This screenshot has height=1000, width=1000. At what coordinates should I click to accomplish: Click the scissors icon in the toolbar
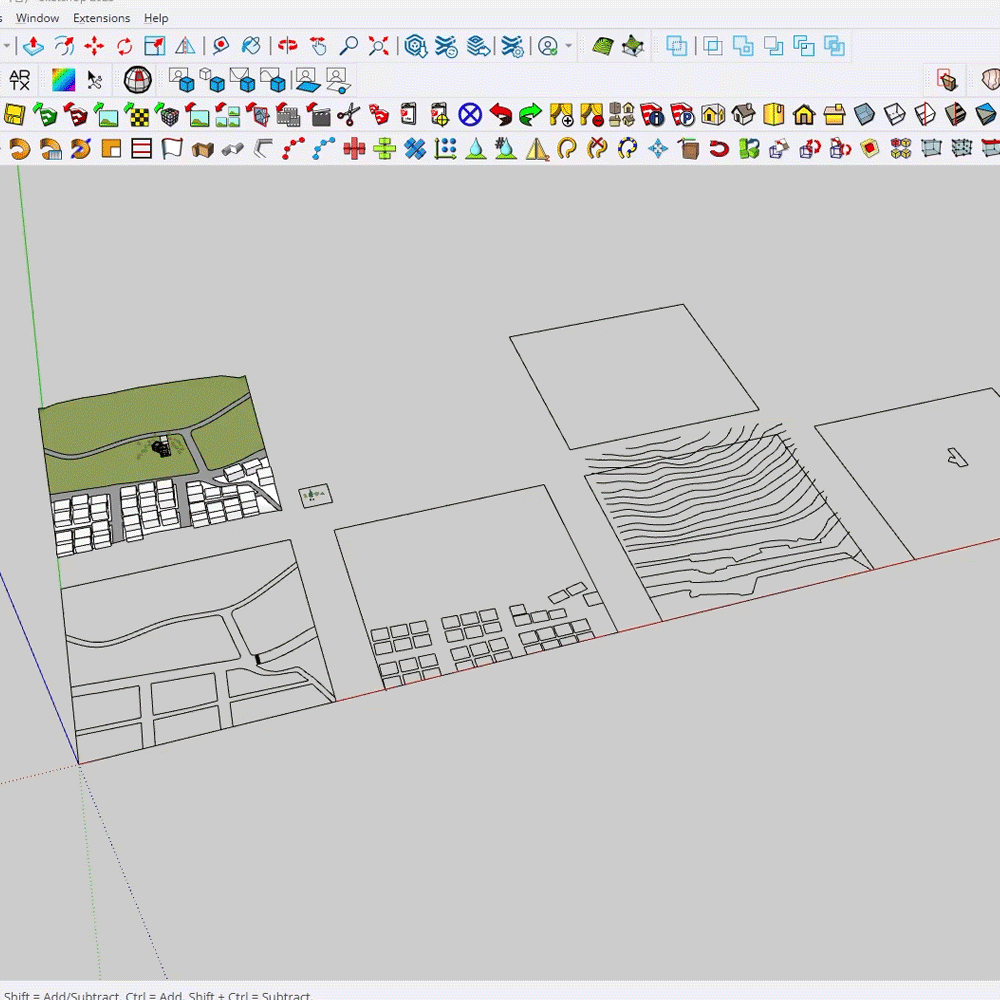[x=348, y=115]
